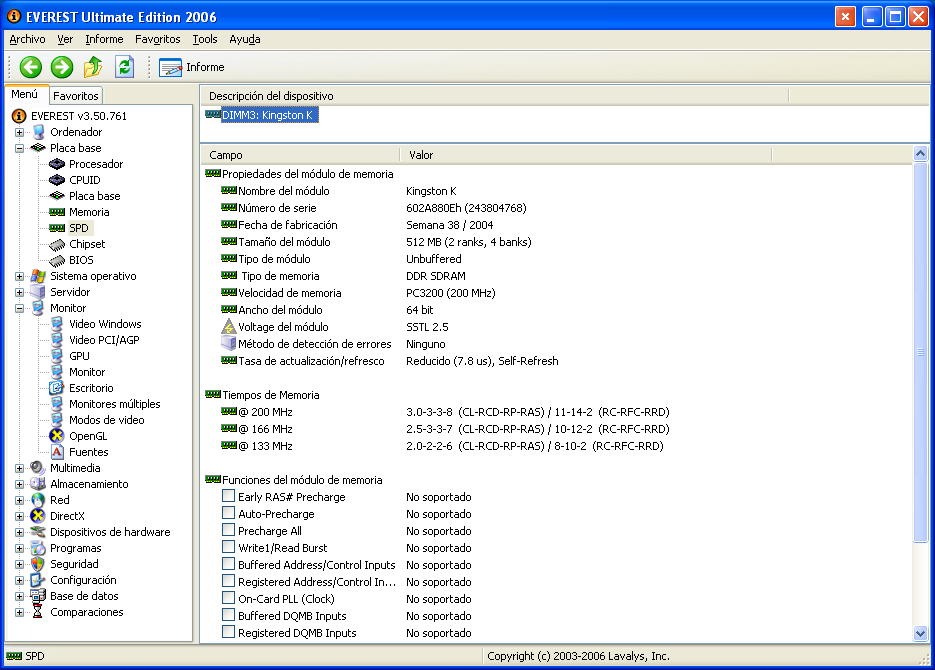
Task: Select Monitores múltiples in the tree
Action: [114, 404]
